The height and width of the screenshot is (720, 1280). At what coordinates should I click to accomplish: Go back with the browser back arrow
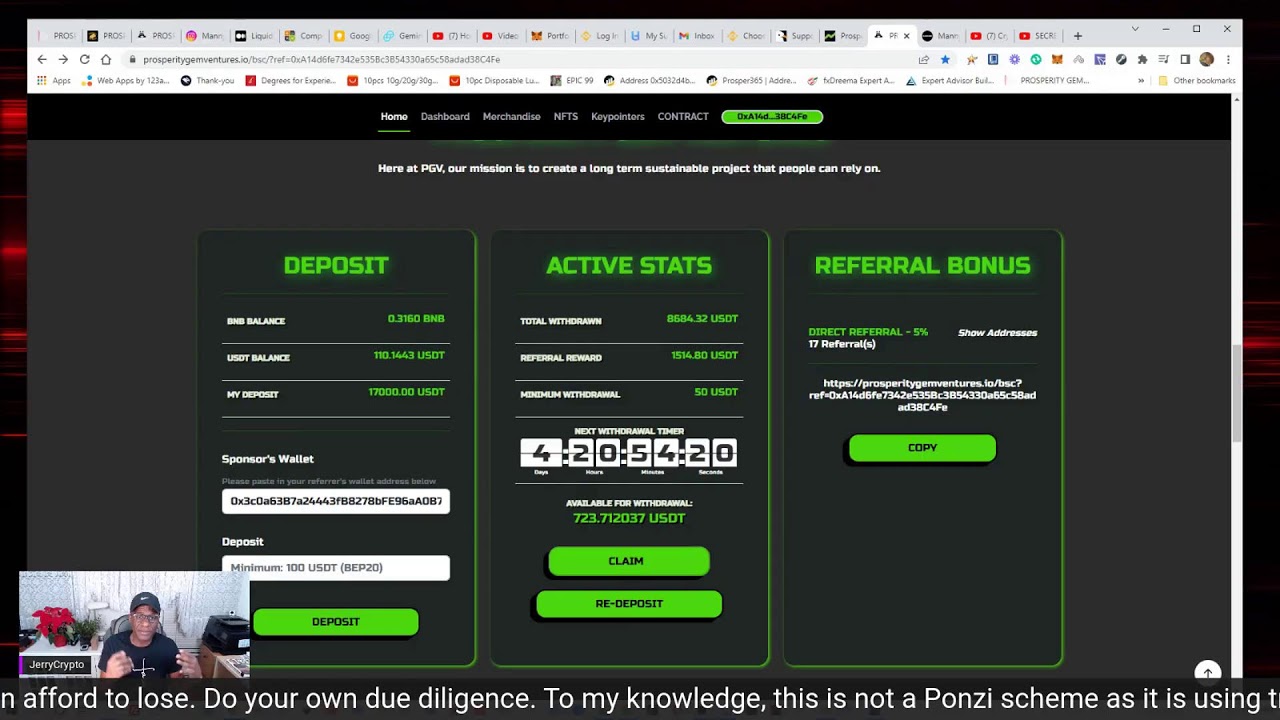coord(42,59)
